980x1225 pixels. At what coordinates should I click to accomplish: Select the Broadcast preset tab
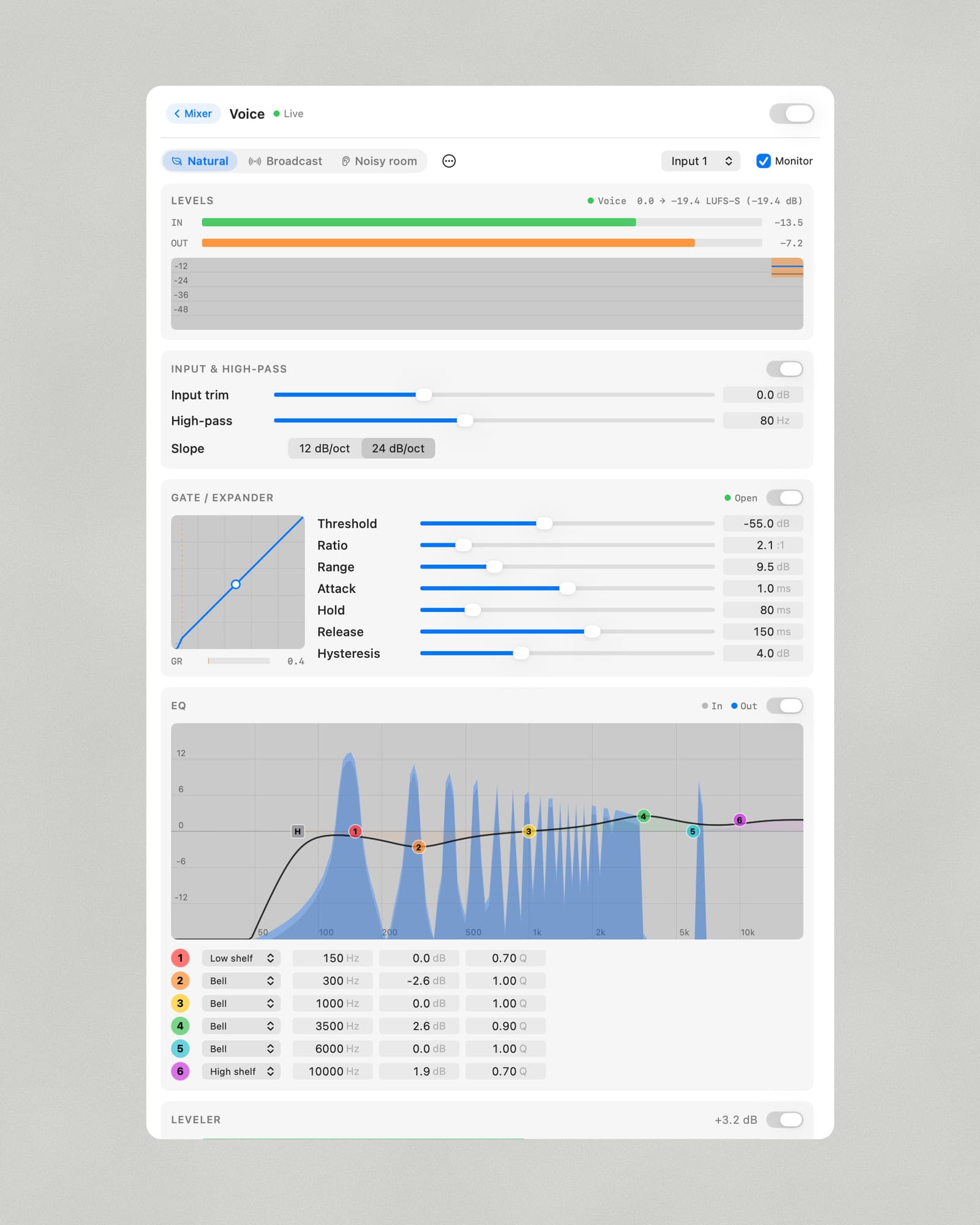(x=285, y=161)
